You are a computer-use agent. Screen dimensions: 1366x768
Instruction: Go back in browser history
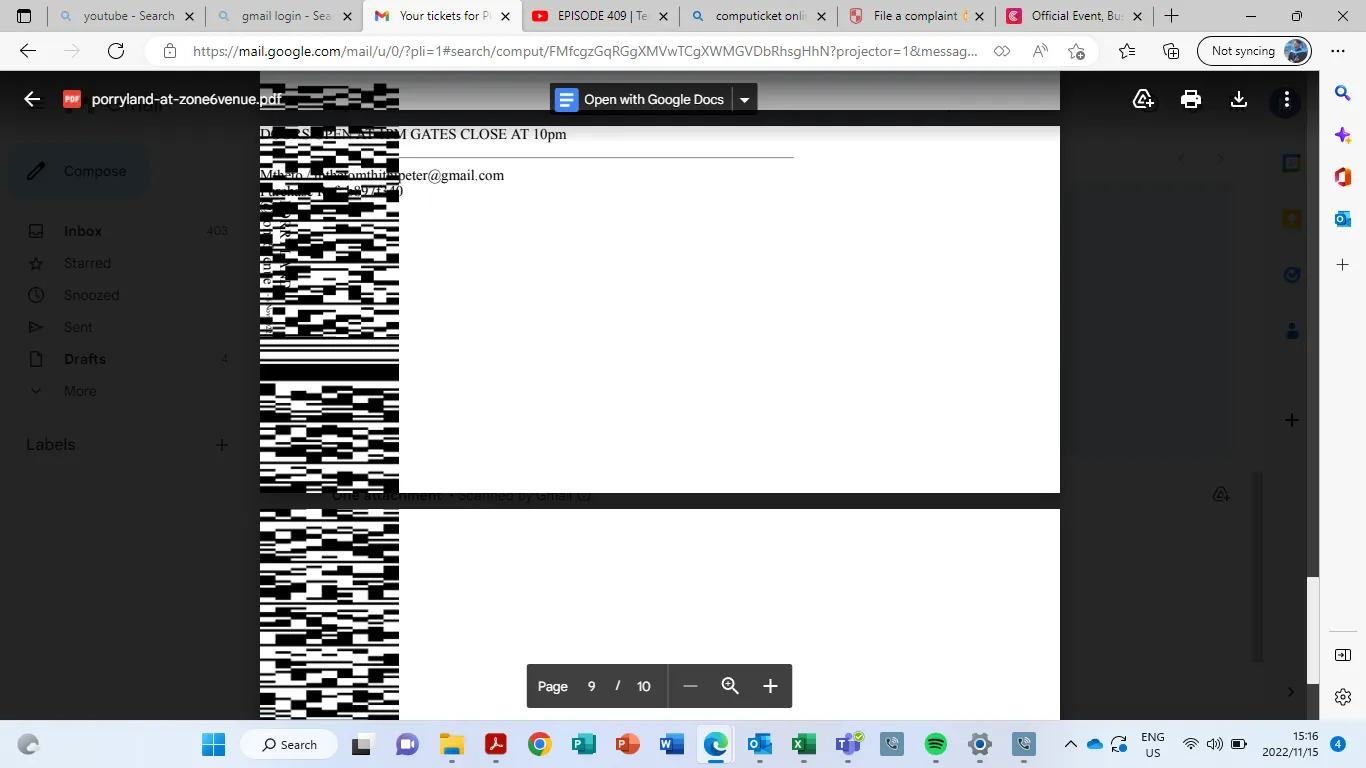(x=28, y=51)
